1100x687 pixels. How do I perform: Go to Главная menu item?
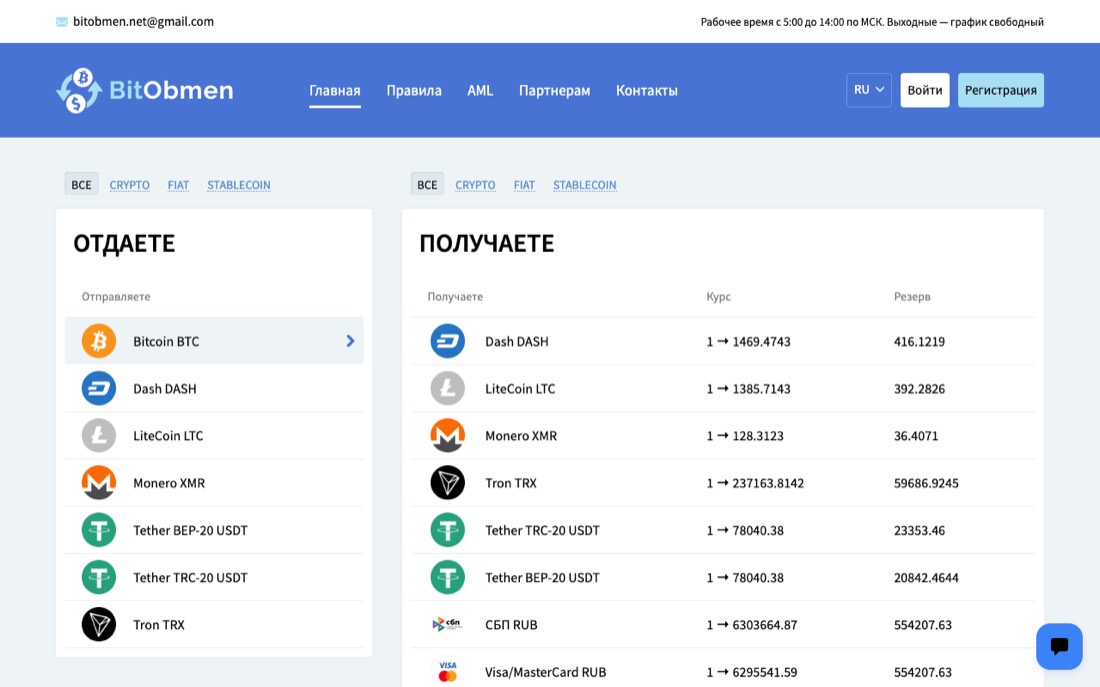click(335, 91)
